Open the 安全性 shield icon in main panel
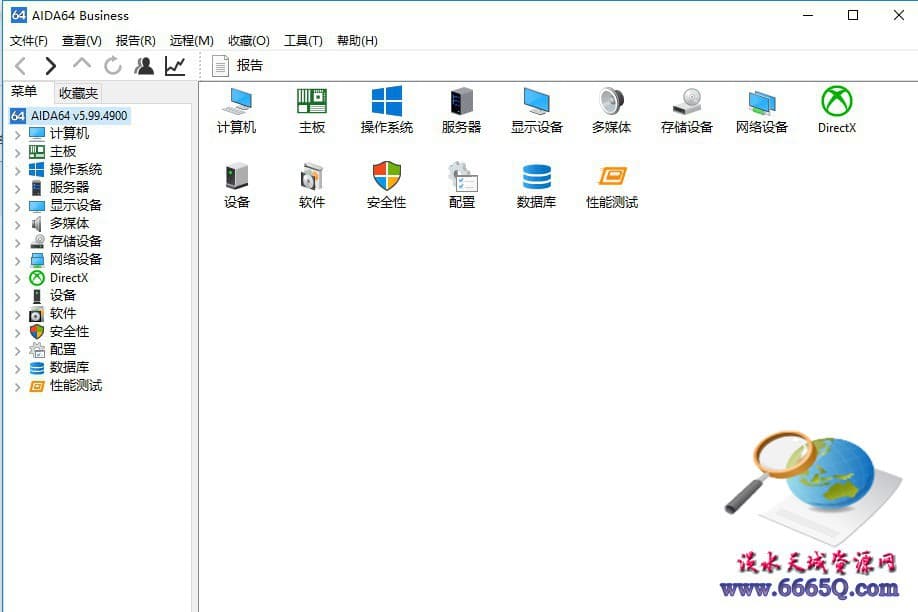The image size is (918, 612). [386, 185]
